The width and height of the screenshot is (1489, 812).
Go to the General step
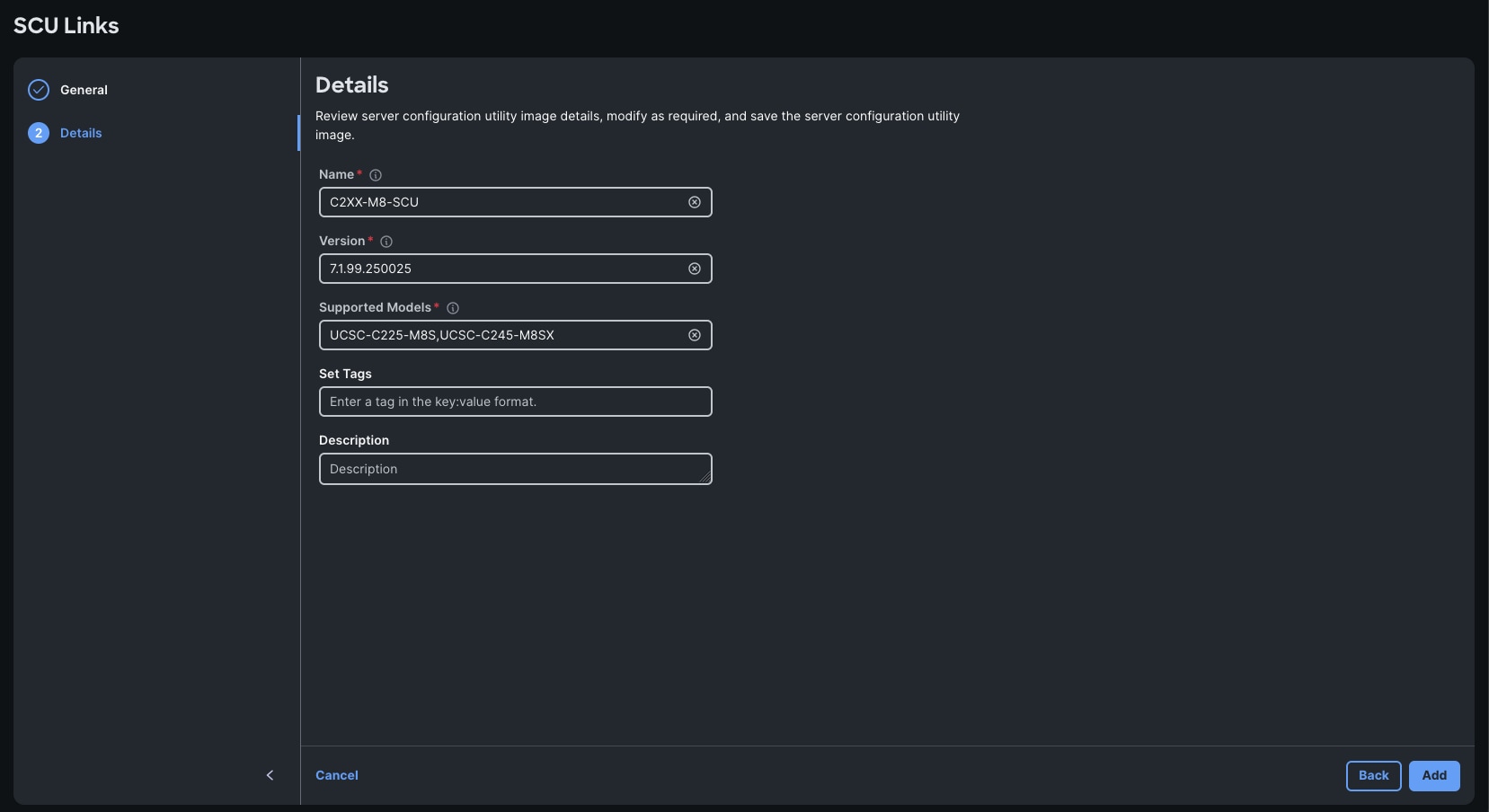(x=83, y=89)
